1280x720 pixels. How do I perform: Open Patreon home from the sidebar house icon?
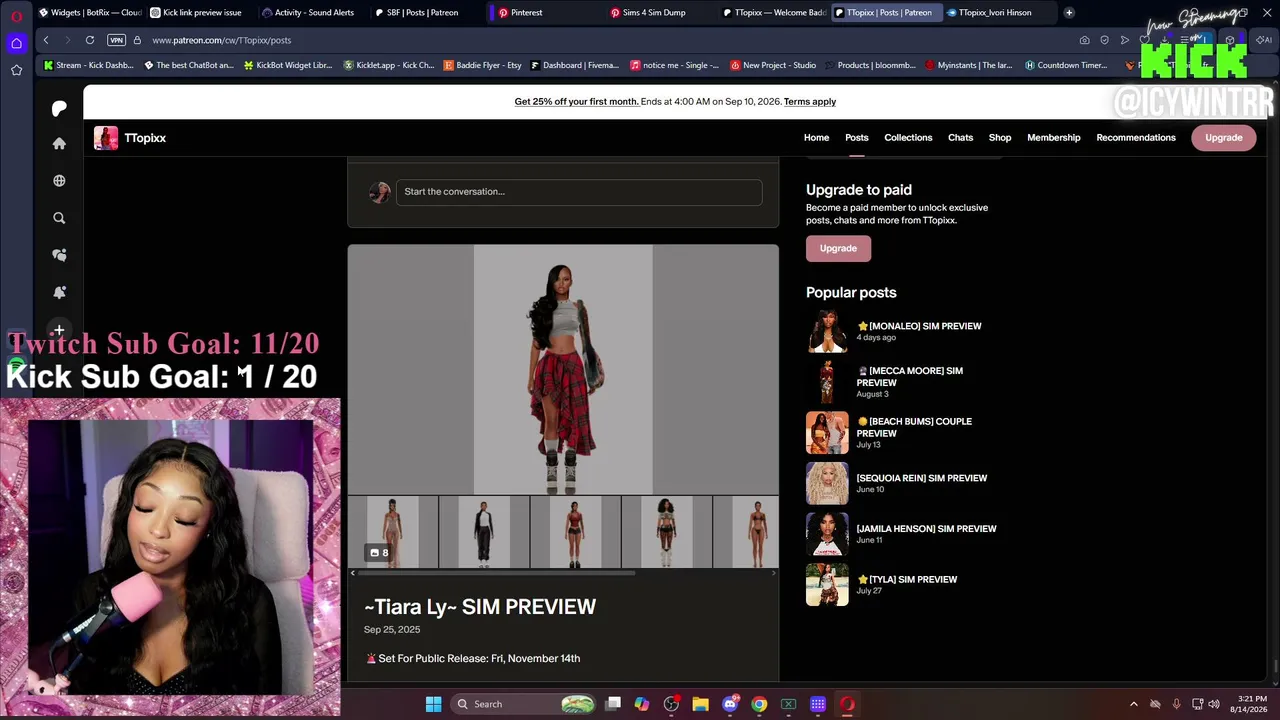click(x=59, y=143)
